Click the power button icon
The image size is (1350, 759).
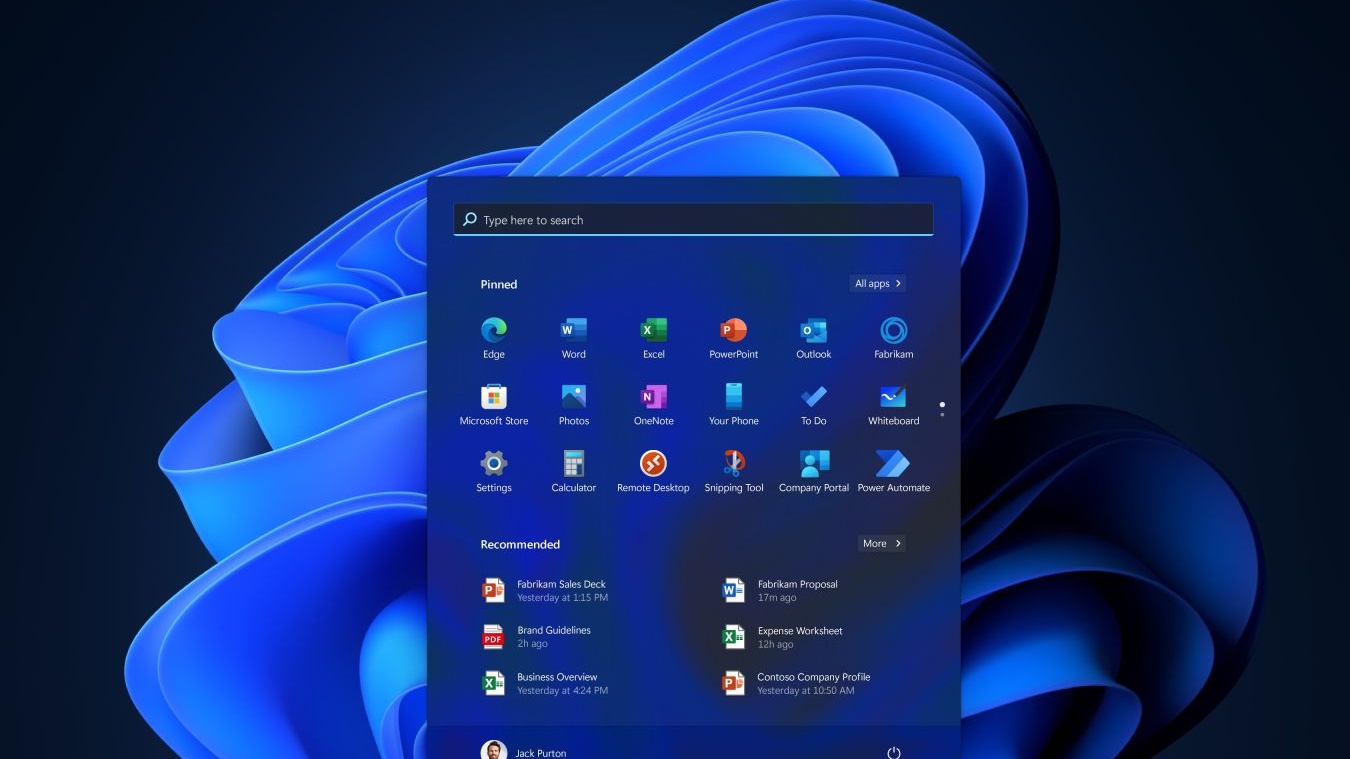pyautogui.click(x=894, y=753)
